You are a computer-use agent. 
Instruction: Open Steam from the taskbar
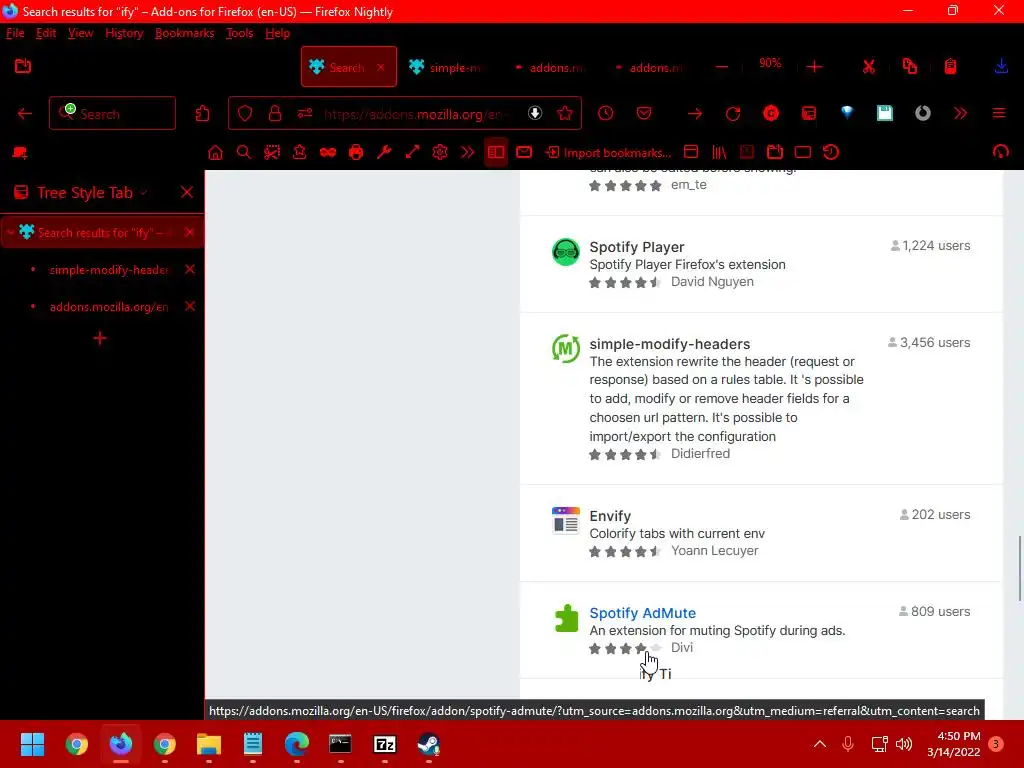pyautogui.click(x=428, y=744)
